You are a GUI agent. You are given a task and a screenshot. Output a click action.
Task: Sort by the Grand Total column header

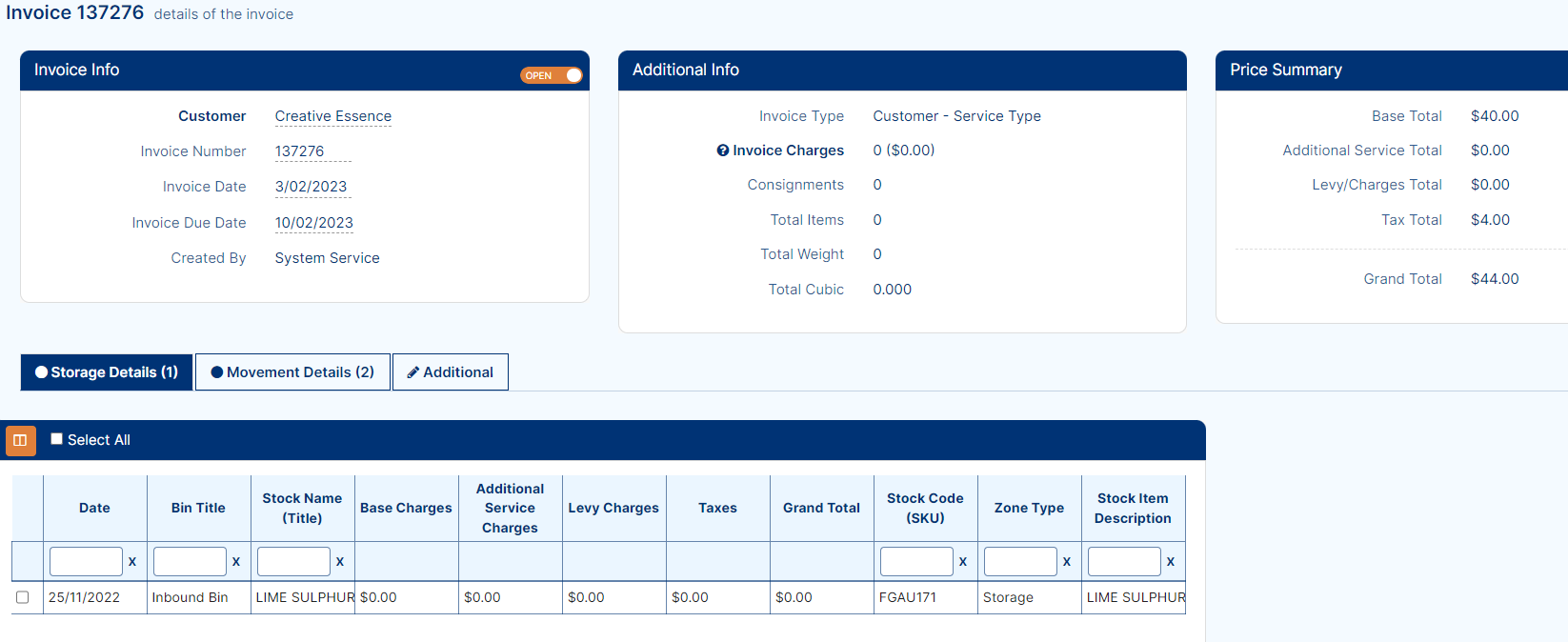pyautogui.click(x=822, y=509)
